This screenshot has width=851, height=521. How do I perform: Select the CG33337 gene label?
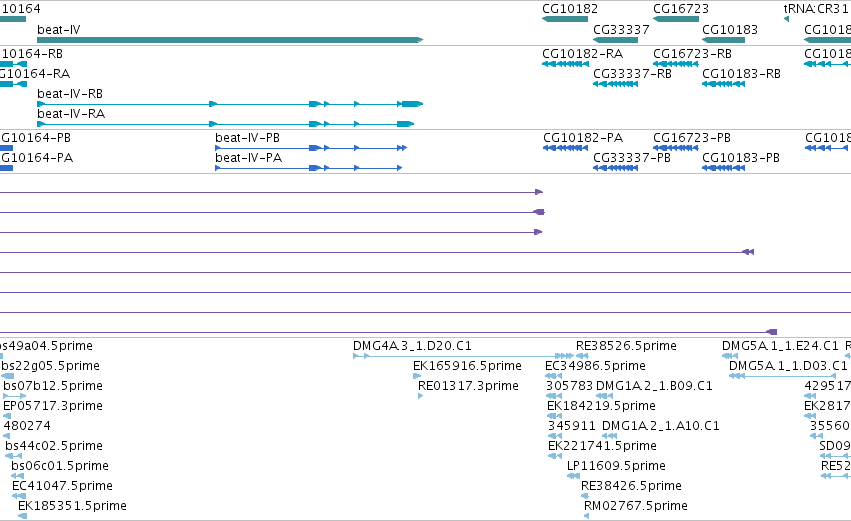click(x=621, y=30)
